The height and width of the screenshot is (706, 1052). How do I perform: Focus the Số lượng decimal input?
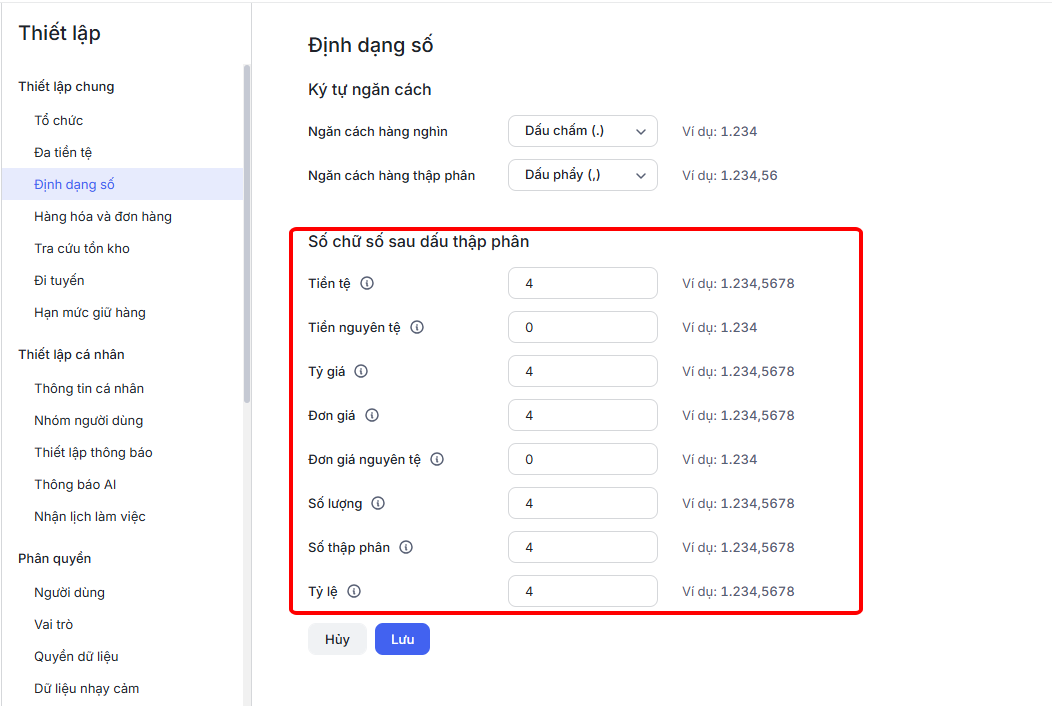point(582,503)
